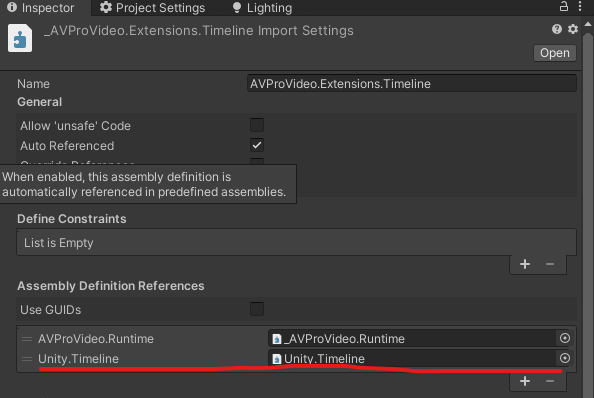Viewport: 594px width, 398px height.
Task: Click the Use GUIDs label
Action: (50, 310)
